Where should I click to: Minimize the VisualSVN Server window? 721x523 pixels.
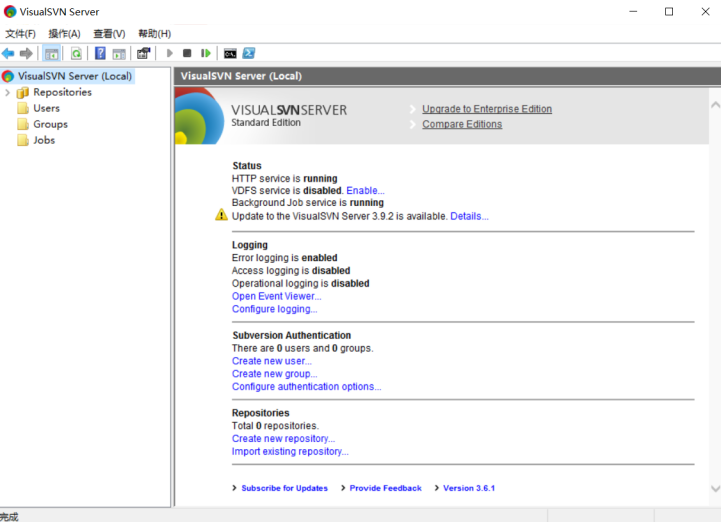point(633,11)
